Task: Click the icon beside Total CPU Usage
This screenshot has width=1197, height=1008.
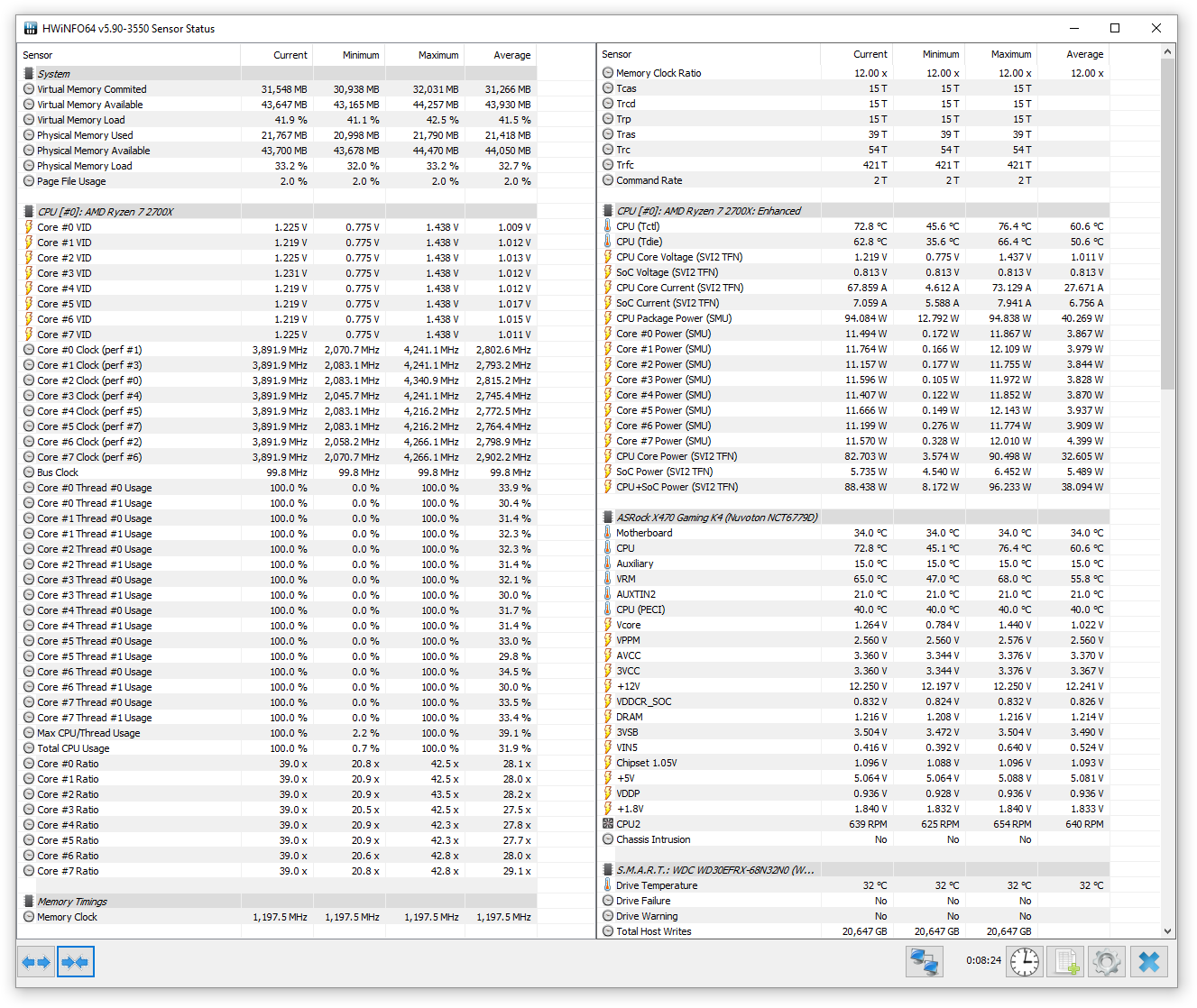Action: [x=29, y=748]
